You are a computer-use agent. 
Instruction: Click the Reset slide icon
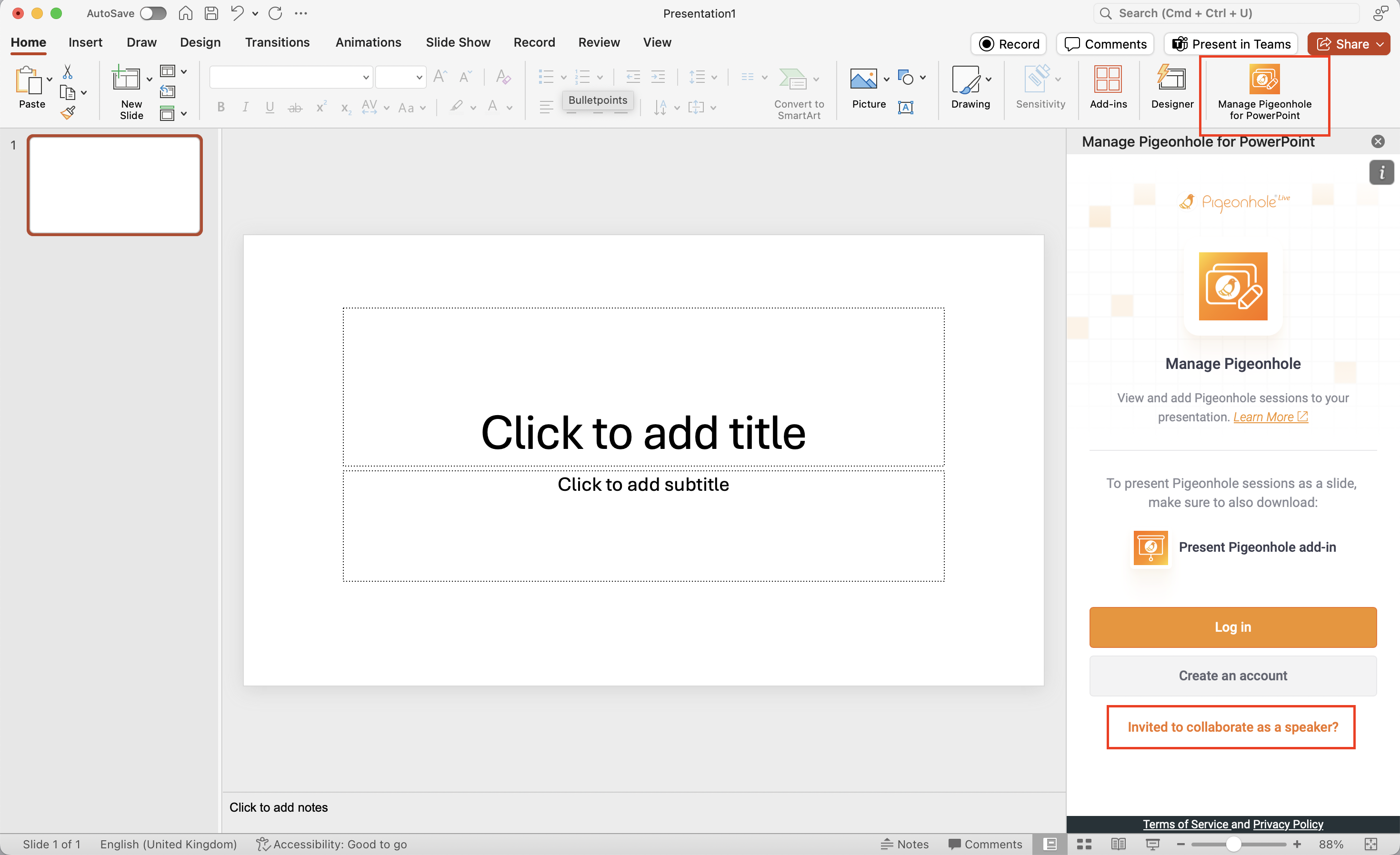click(x=168, y=91)
